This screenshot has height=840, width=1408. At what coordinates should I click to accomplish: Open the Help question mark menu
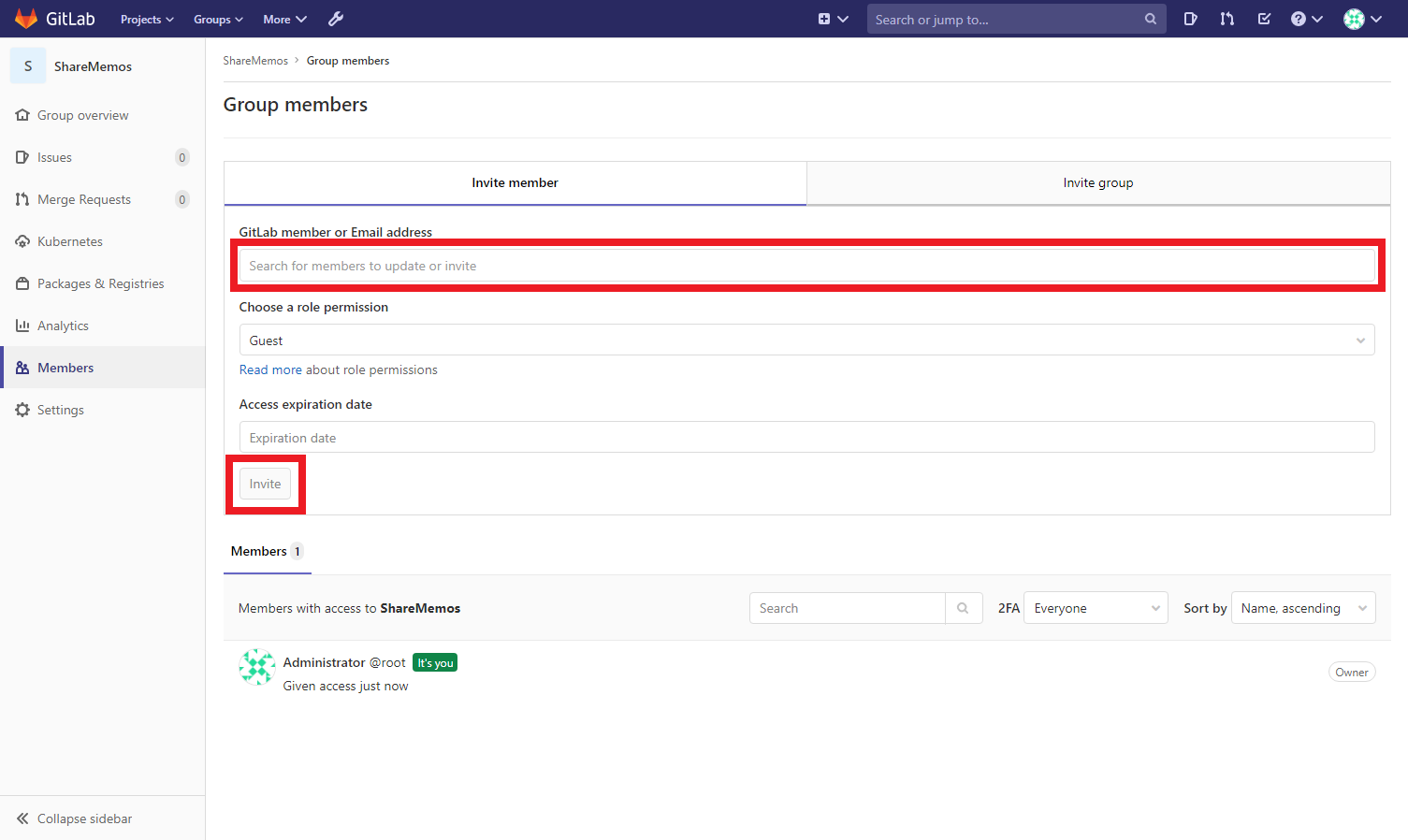click(1306, 19)
